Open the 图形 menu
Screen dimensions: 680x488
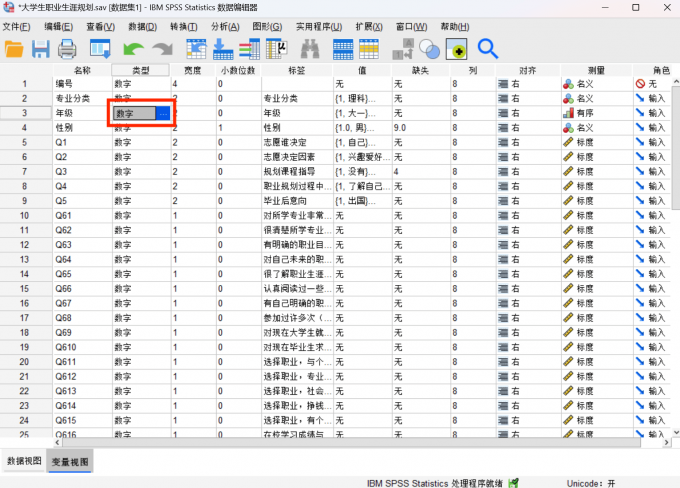click(267, 27)
